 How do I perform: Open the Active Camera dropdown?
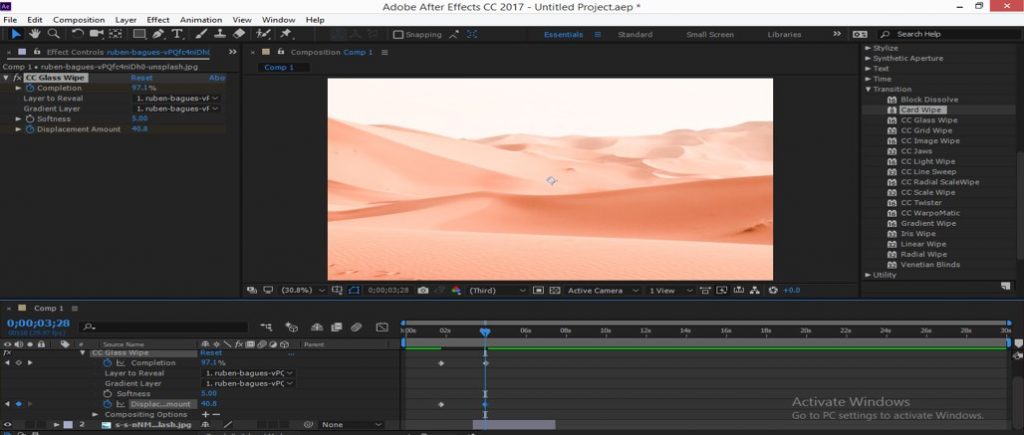(x=603, y=290)
